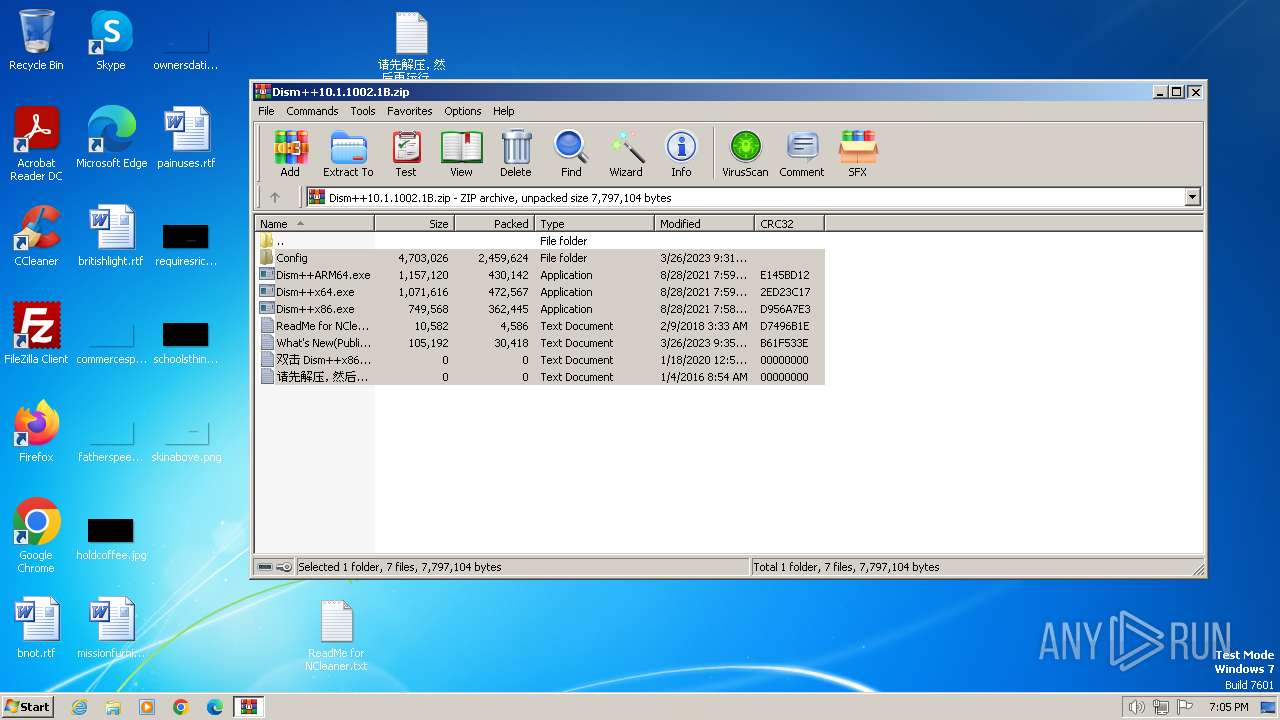Click the drive/lock status icon in status bar
The image size is (1280, 720).
(x=274, y=567)
